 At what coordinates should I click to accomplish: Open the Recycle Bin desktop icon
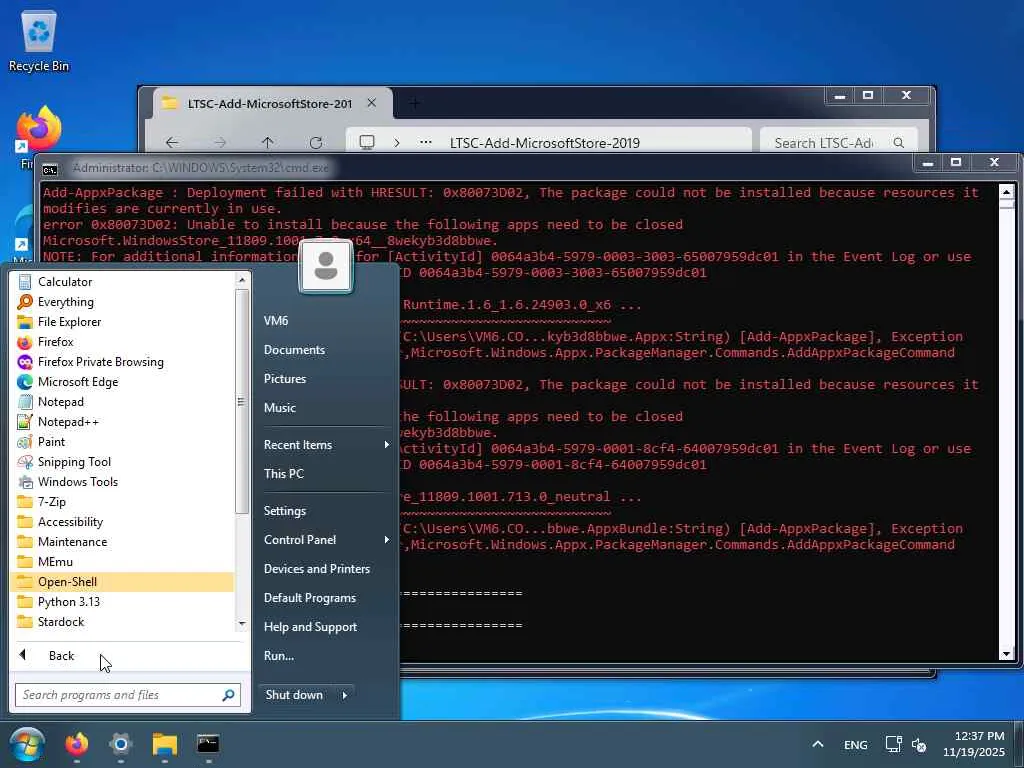(x=39, y=41)
